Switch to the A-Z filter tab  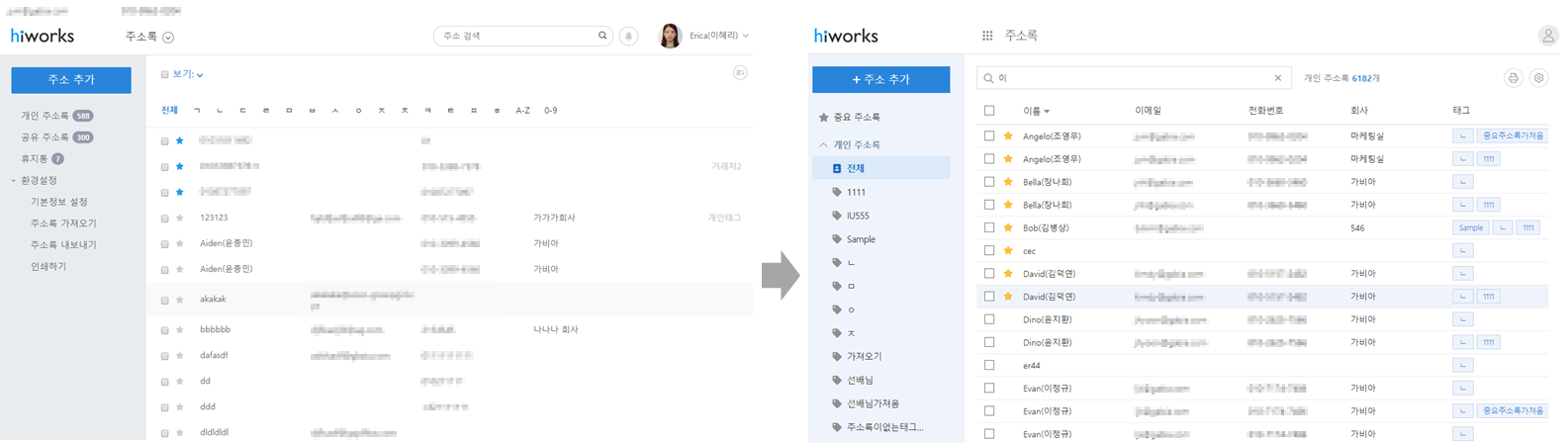522,111
